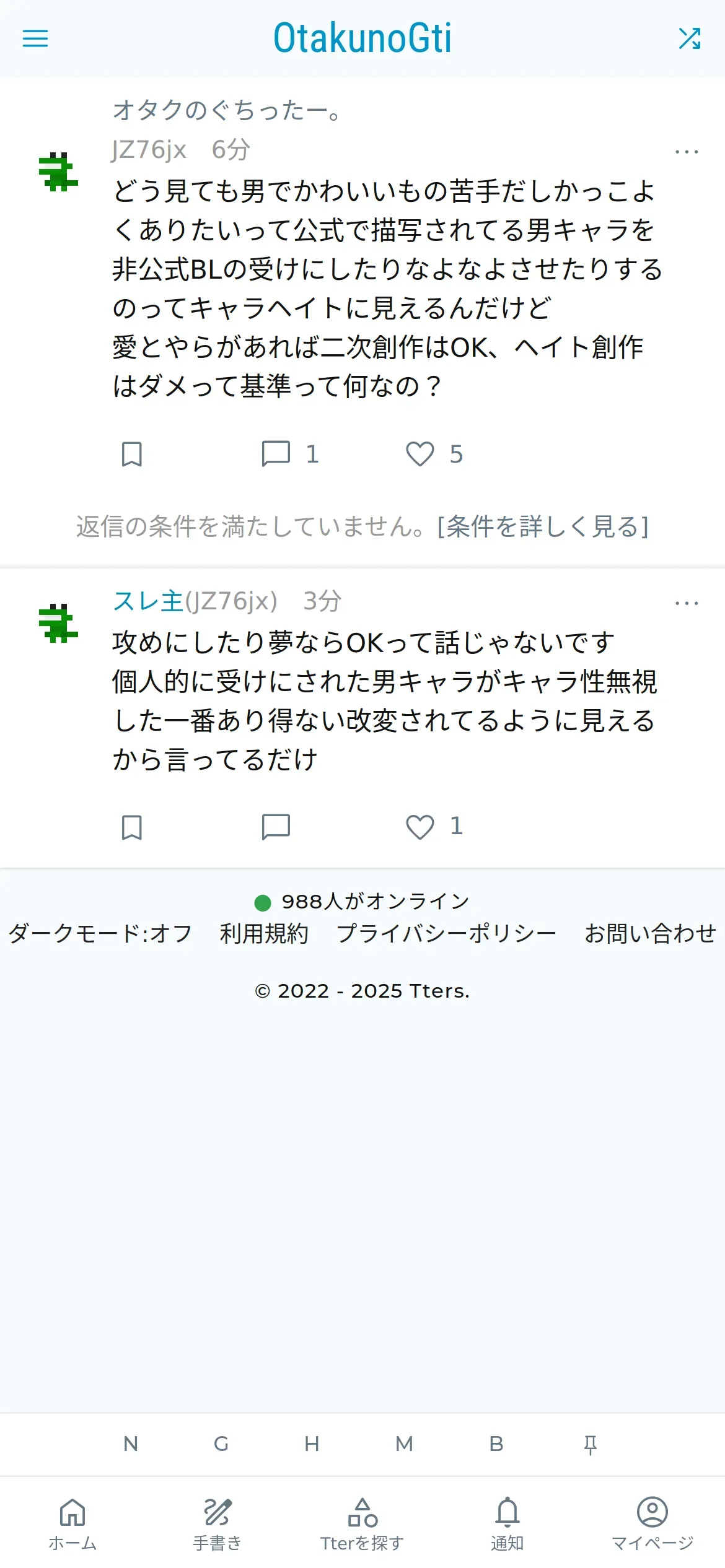
Task: Open 利用規約 page
Action: (x=264, y=933)
